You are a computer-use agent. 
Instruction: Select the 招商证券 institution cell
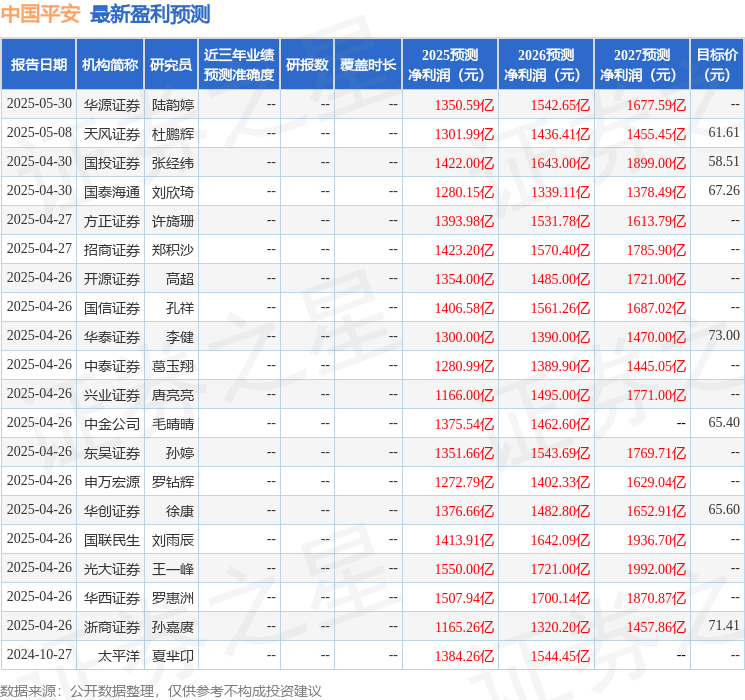pyautogui.click(x=112, y=250)
